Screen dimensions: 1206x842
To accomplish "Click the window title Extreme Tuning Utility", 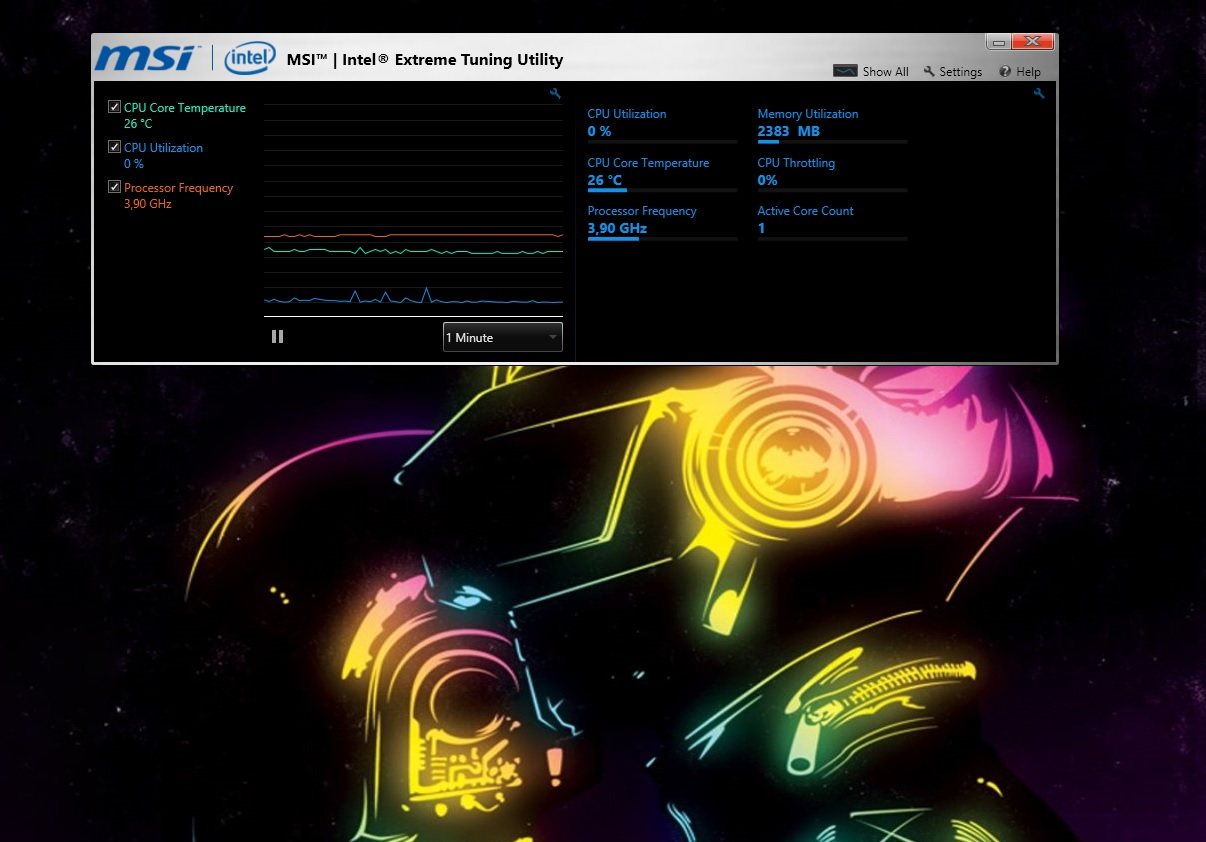I will [425, 60].
